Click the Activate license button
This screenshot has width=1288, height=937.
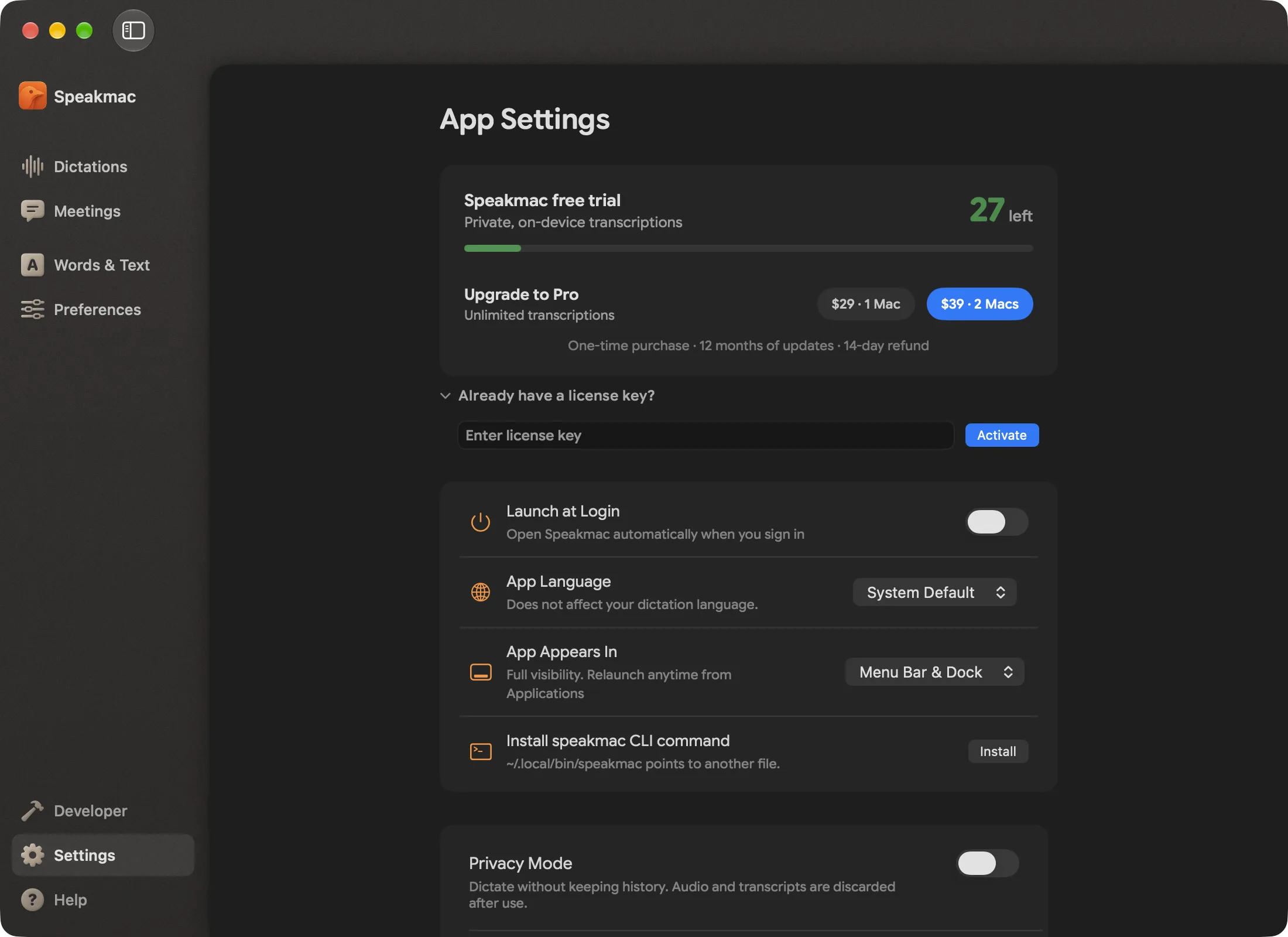click(x=1002, y=435)
